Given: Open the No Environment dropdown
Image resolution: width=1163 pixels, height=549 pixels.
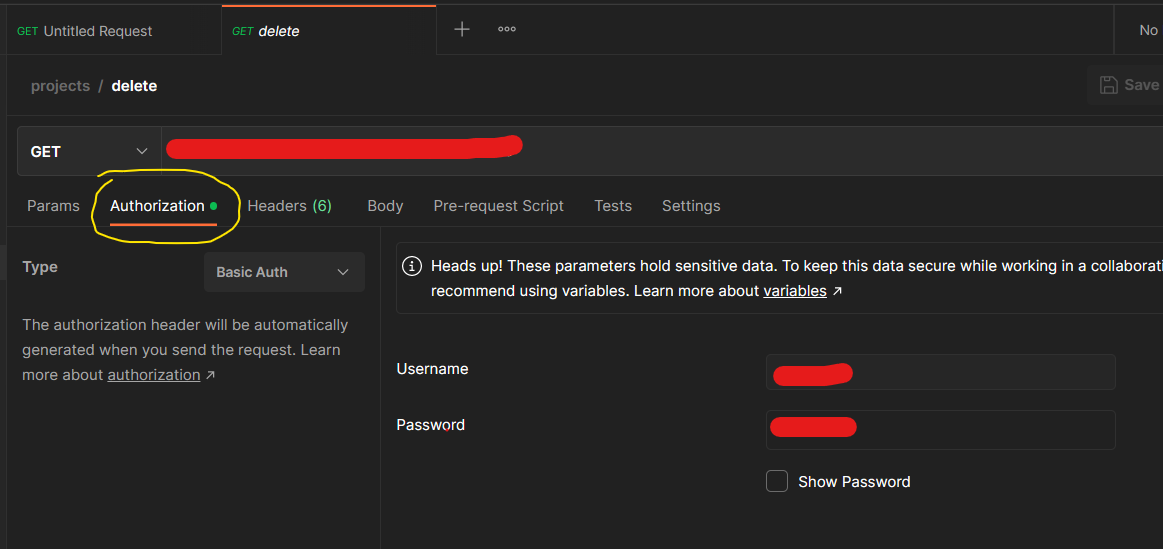Looking at the screenshot, I should pyautogui.click(x=1147, y=30).
